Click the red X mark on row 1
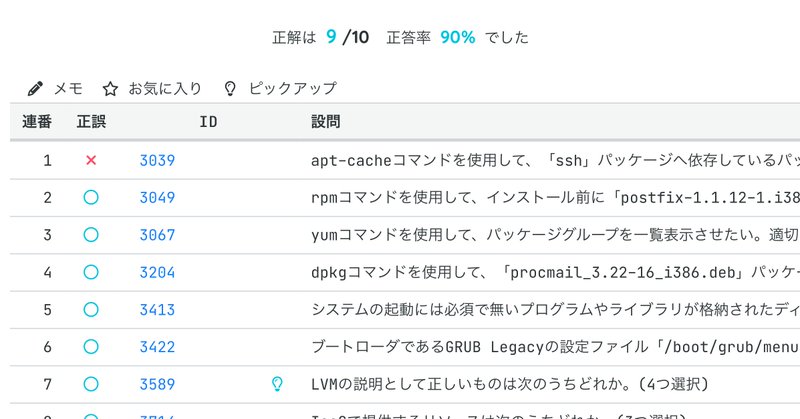The width and height of the screenshot is (800, 419). click(91, 160)
